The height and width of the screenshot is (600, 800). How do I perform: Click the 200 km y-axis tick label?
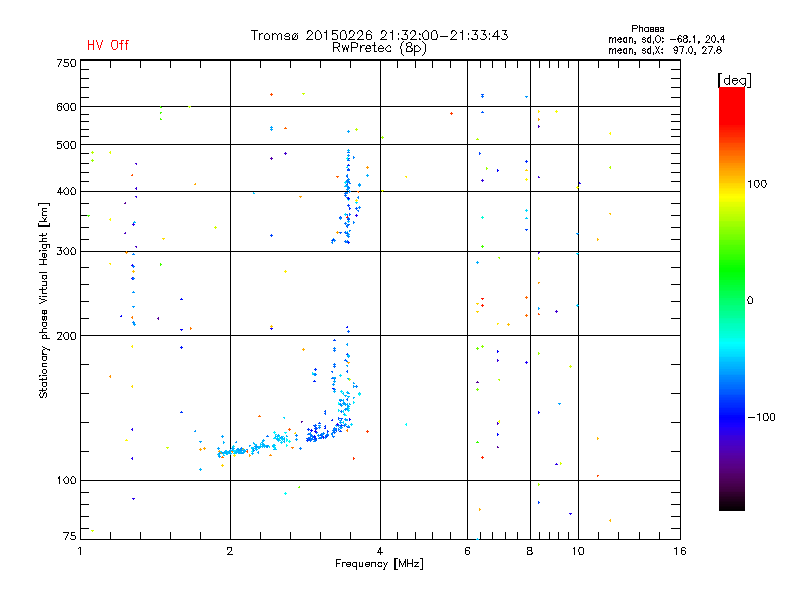pos(66,336)
